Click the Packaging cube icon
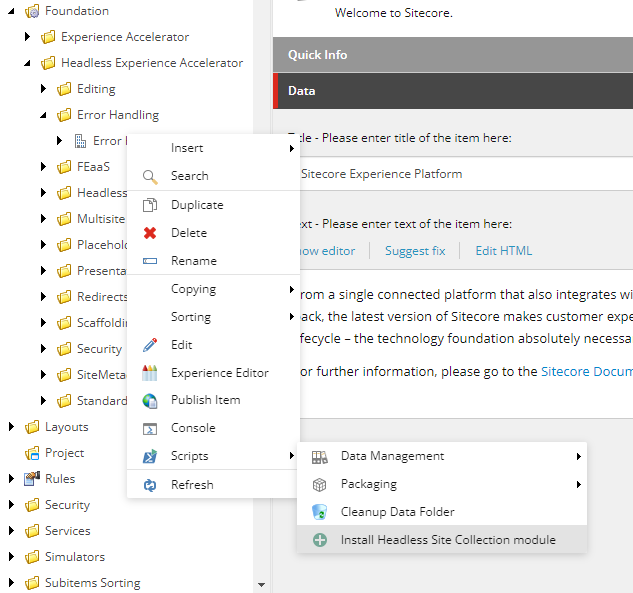This screenshot has height=593, width=633. point(319,484)
